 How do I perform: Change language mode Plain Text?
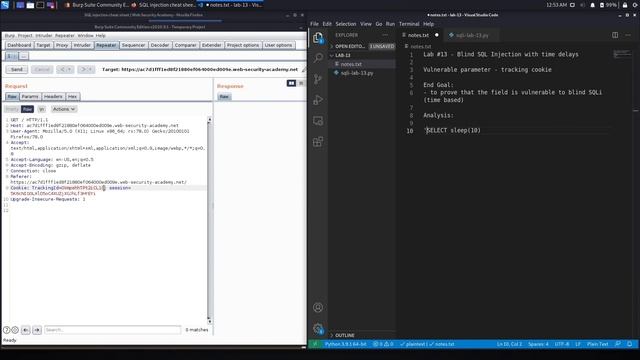click(598, 344)
